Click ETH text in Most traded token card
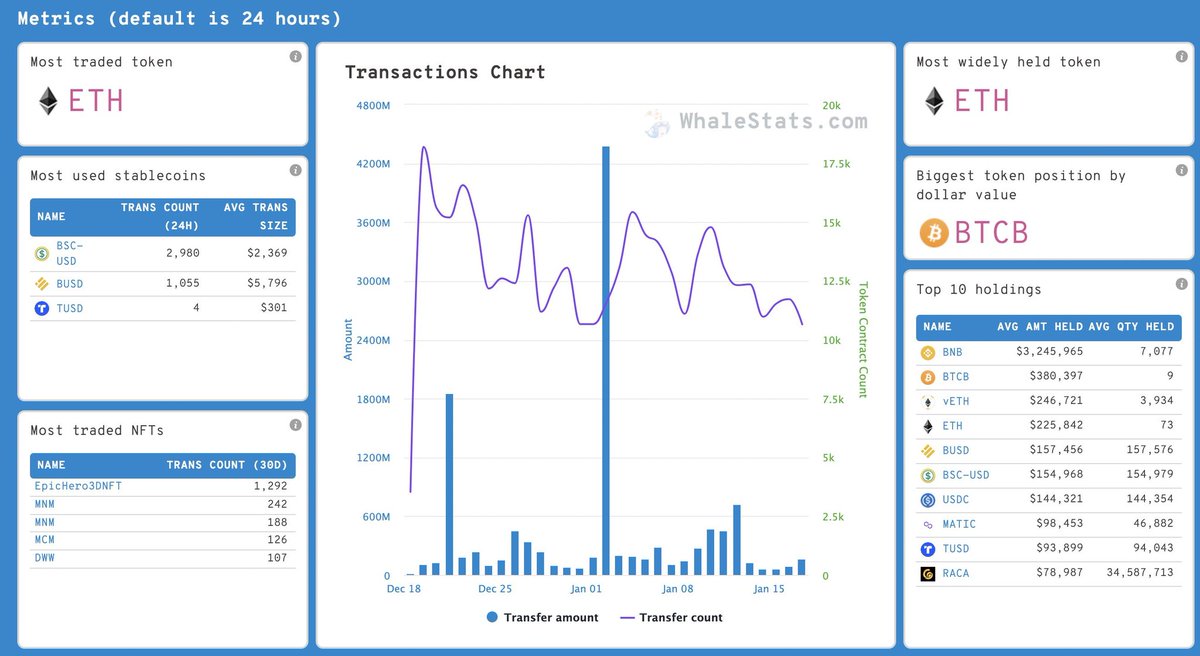This screenshot has width=1200, height=656. click(x=95, y=101)
